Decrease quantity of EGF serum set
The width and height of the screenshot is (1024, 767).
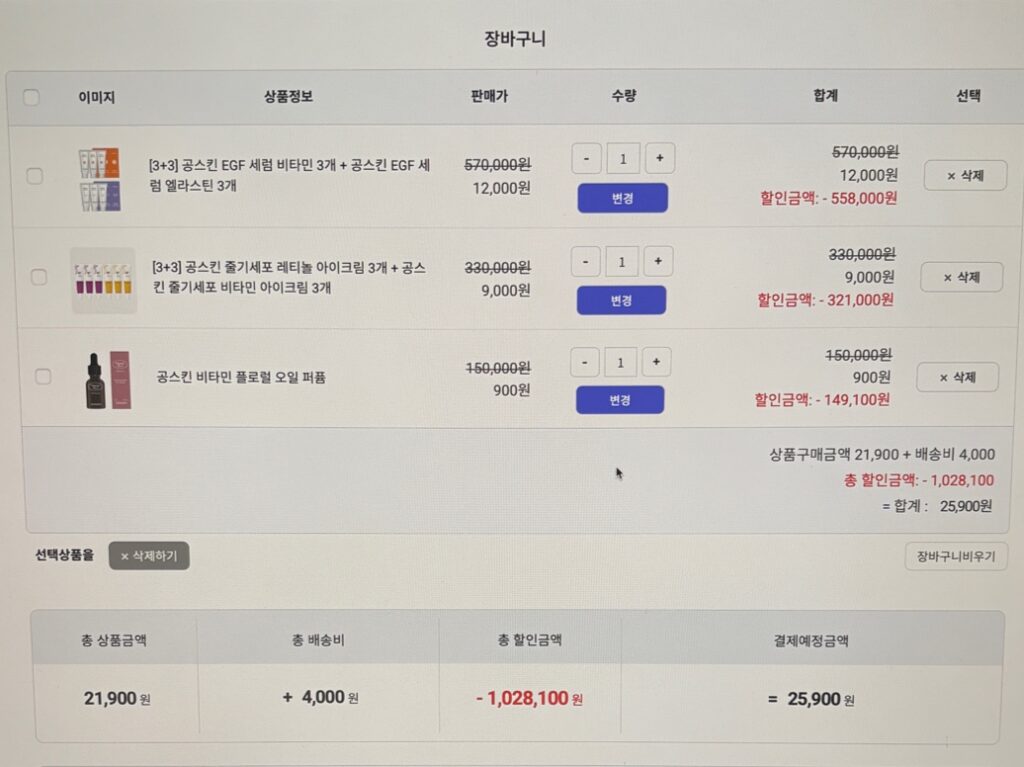click(586, 158)
